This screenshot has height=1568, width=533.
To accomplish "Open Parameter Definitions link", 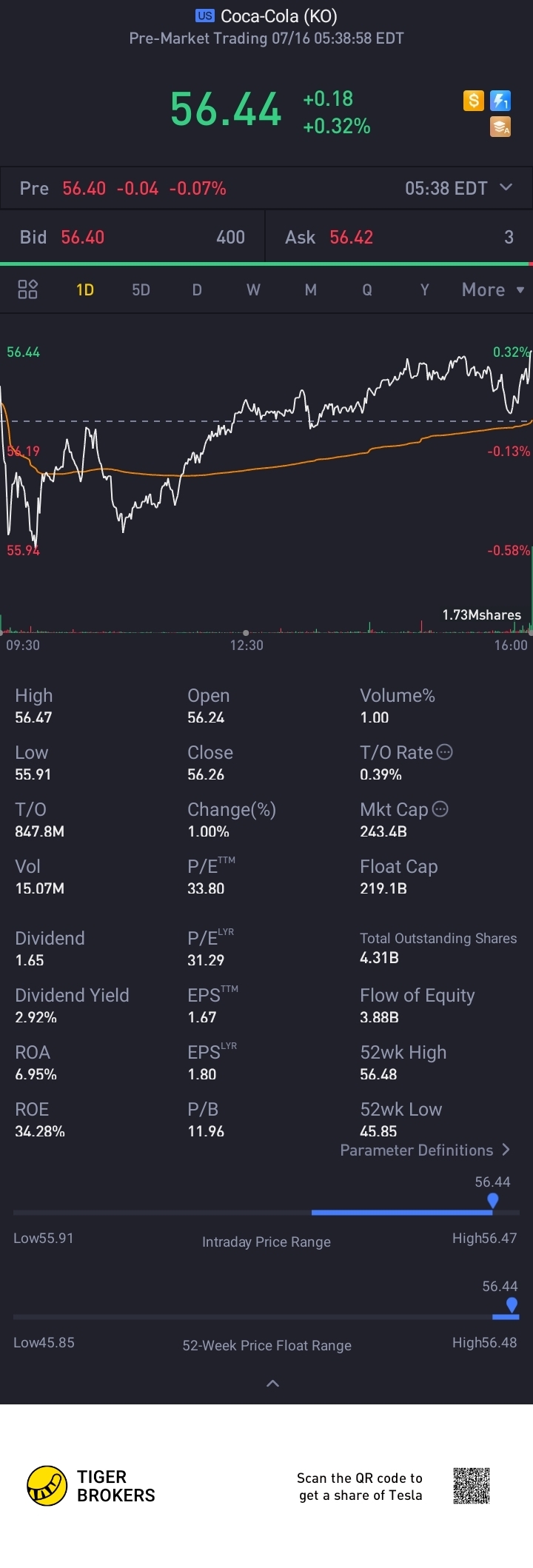I will tap(425, 1150).
